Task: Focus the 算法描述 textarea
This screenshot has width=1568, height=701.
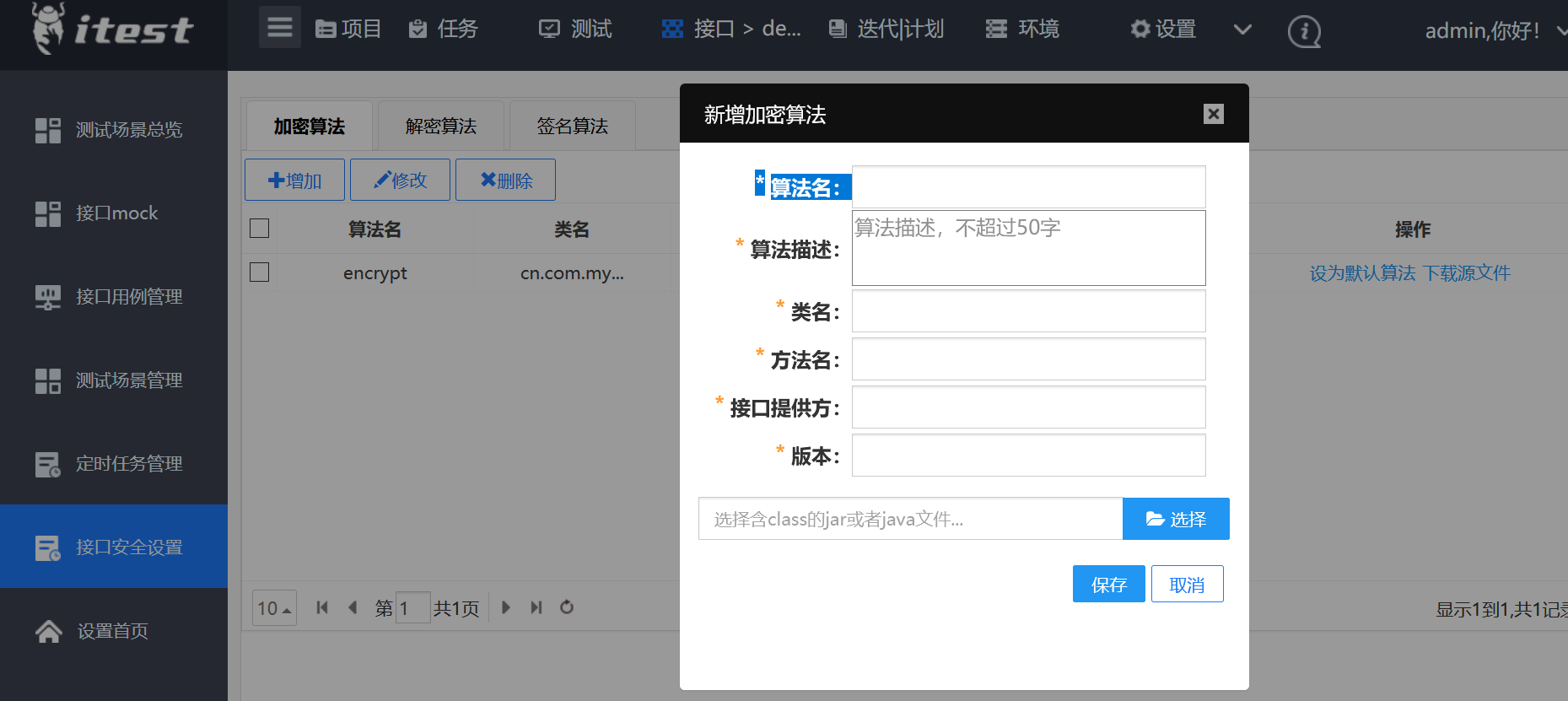Action: (x=1029, y=248)
